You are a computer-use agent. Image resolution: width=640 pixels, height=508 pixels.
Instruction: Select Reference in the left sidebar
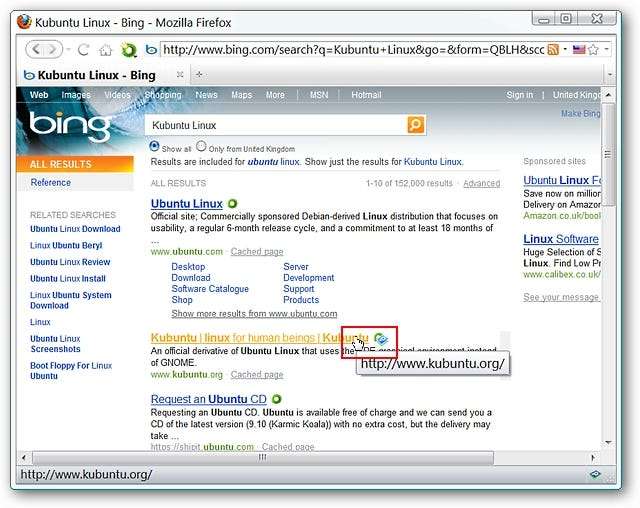click(x=51, y=182)
